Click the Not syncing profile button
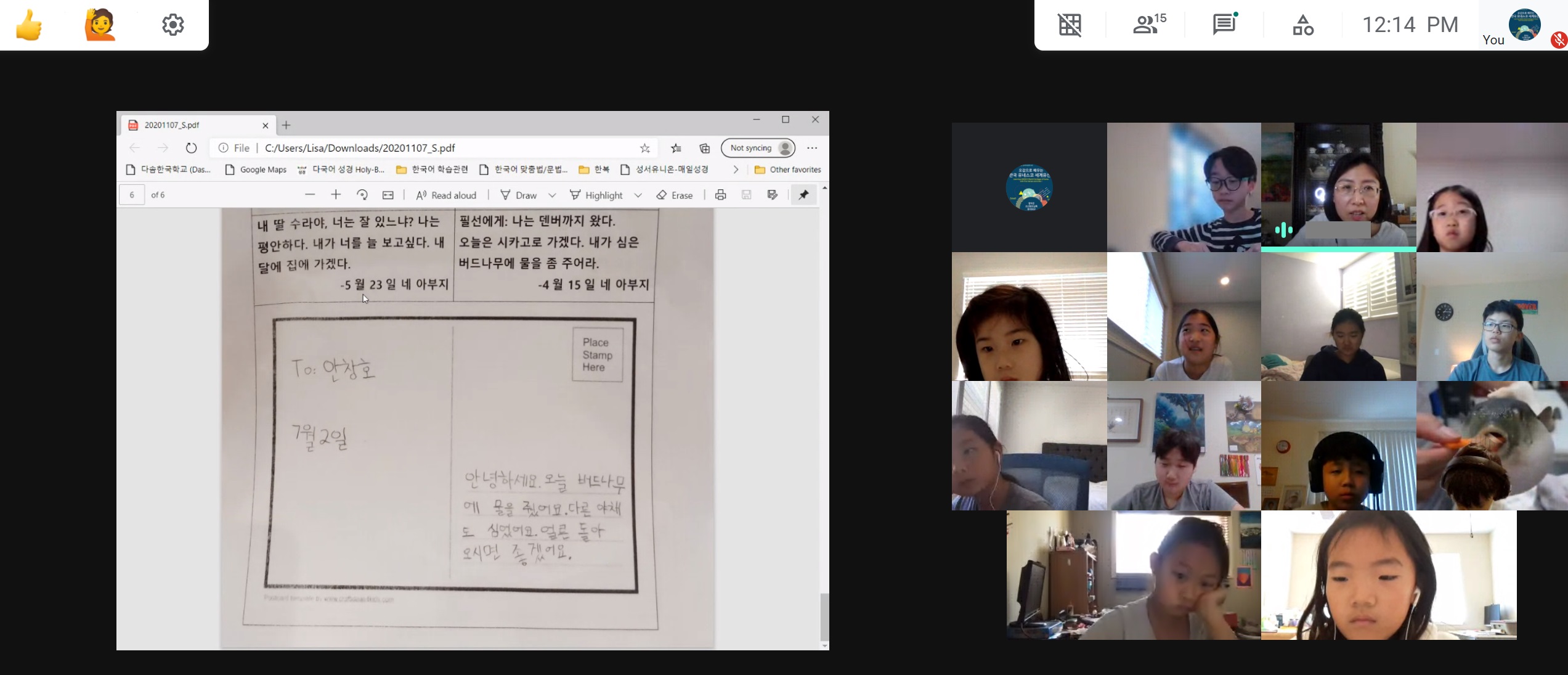 758,148
